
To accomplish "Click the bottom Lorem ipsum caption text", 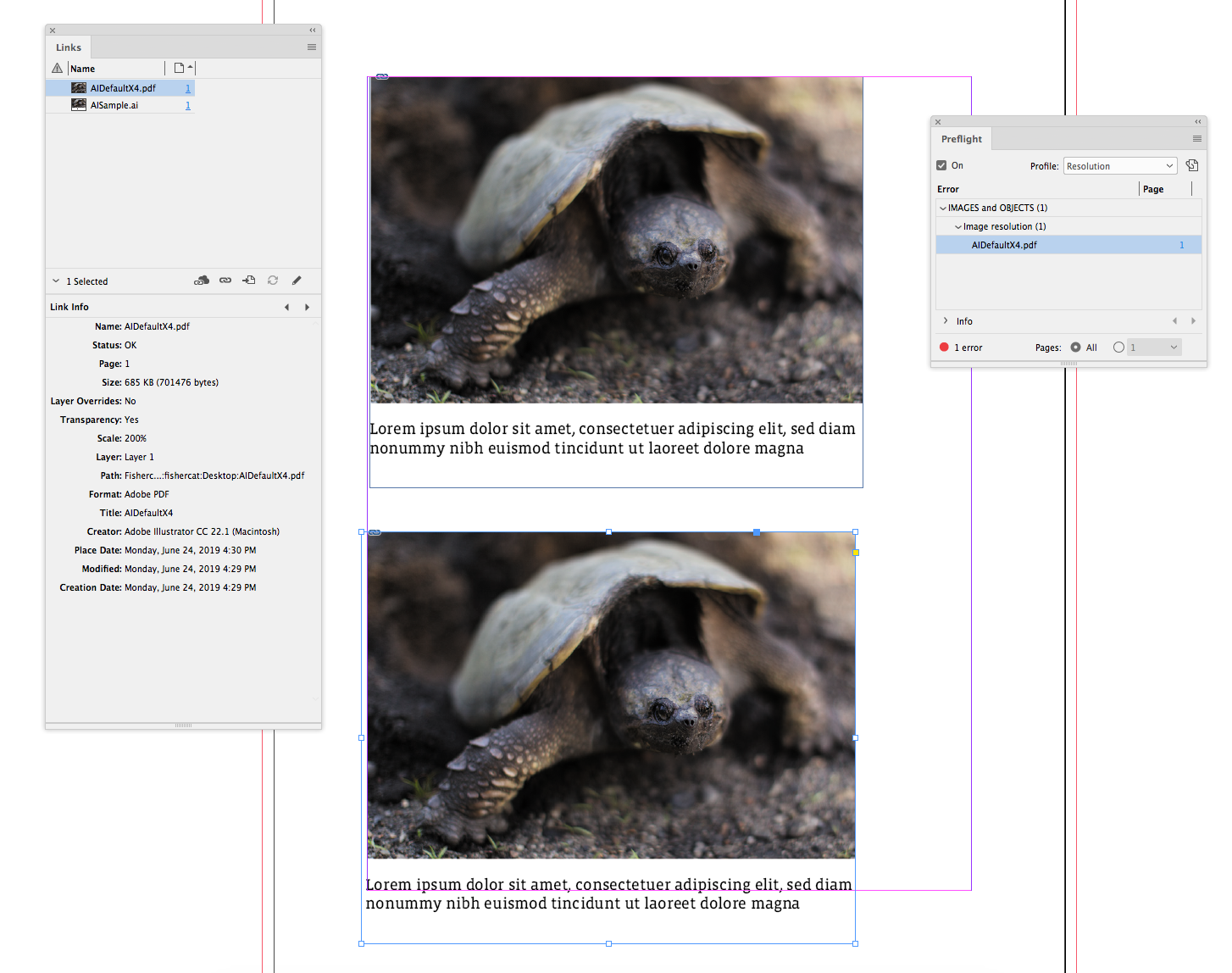I will [x=608, y=894].
